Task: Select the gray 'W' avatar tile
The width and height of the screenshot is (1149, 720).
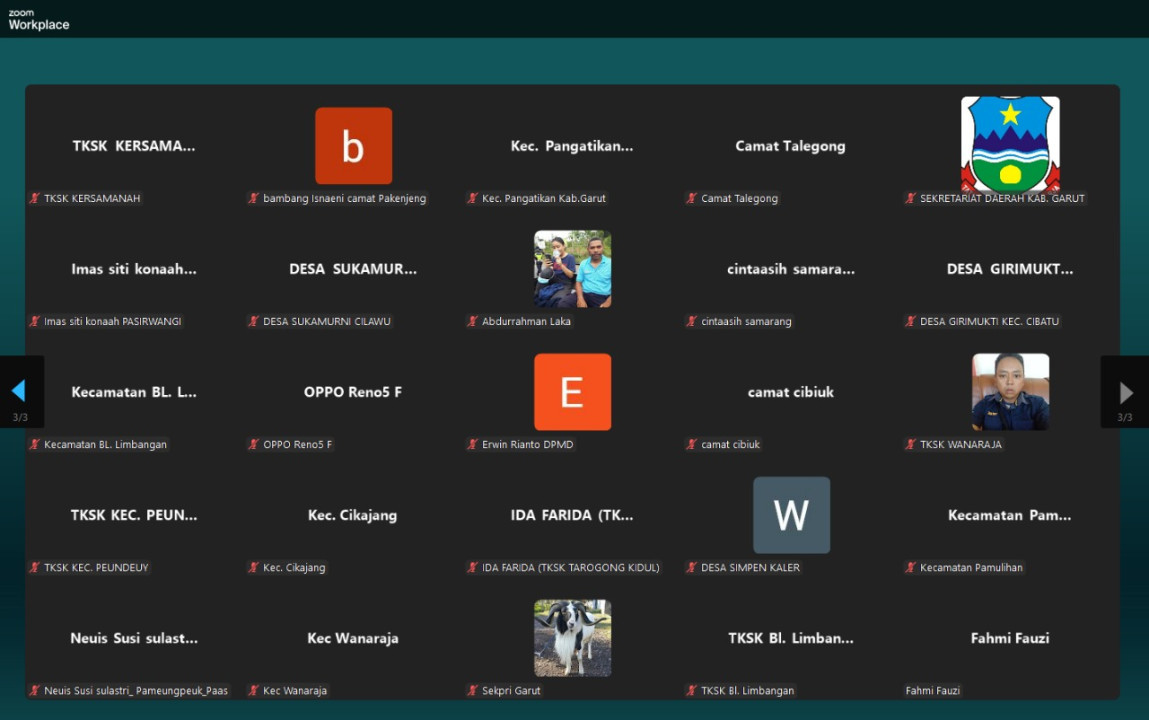Action: click(791, 515)
